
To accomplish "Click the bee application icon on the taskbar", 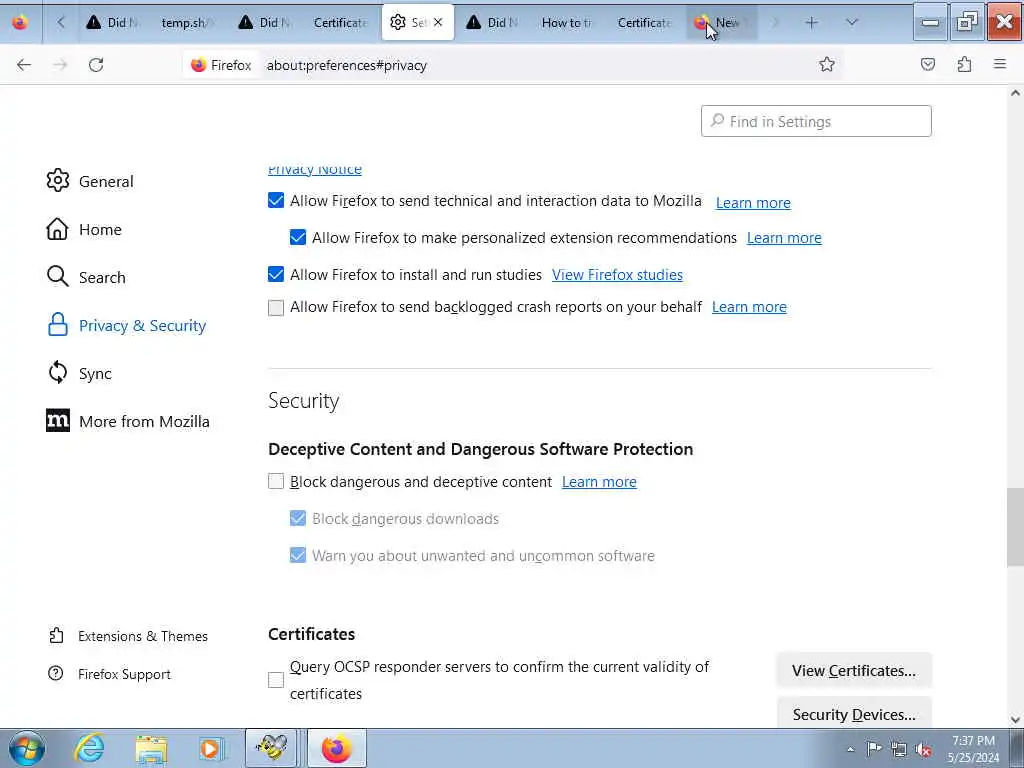I will pos(272,748).
